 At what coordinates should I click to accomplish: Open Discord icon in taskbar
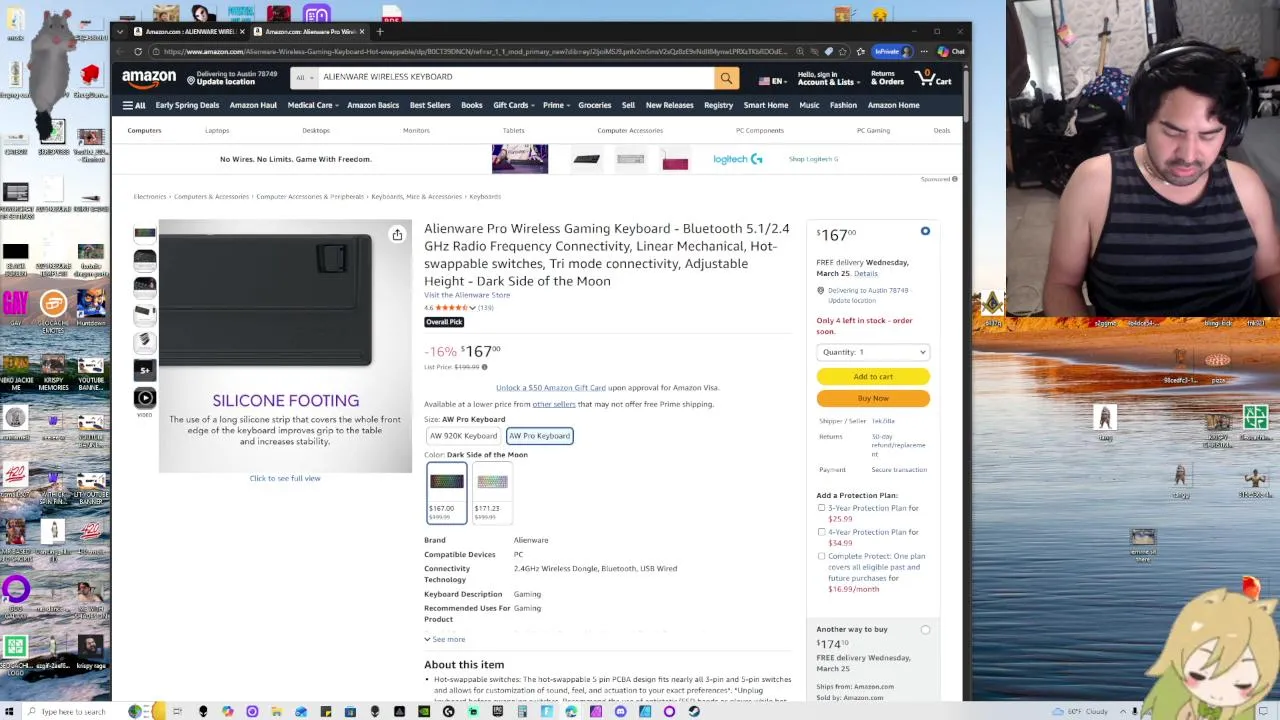point(620,712)
